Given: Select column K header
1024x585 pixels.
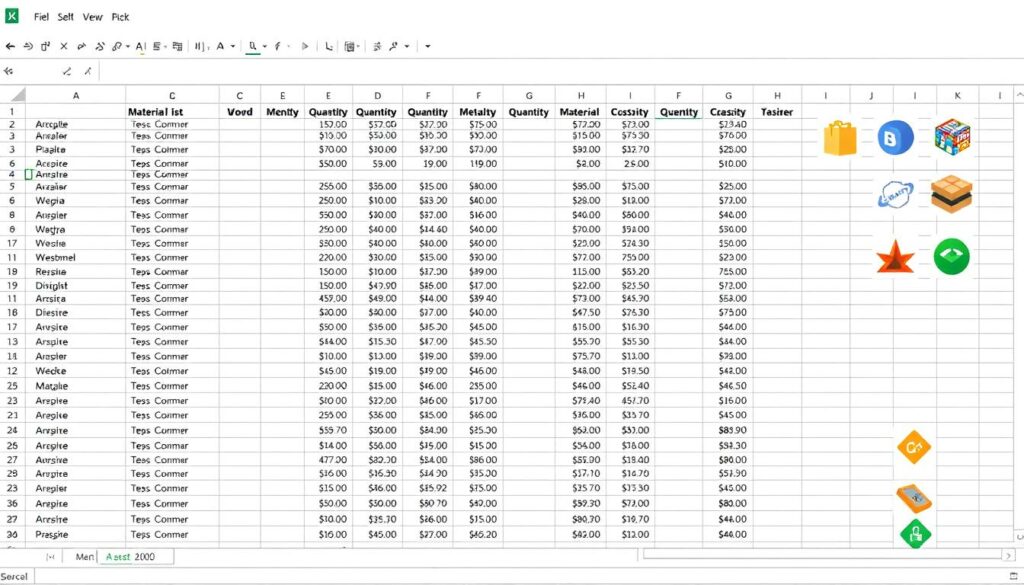Looking at the screenshot, I should (957, 95).
